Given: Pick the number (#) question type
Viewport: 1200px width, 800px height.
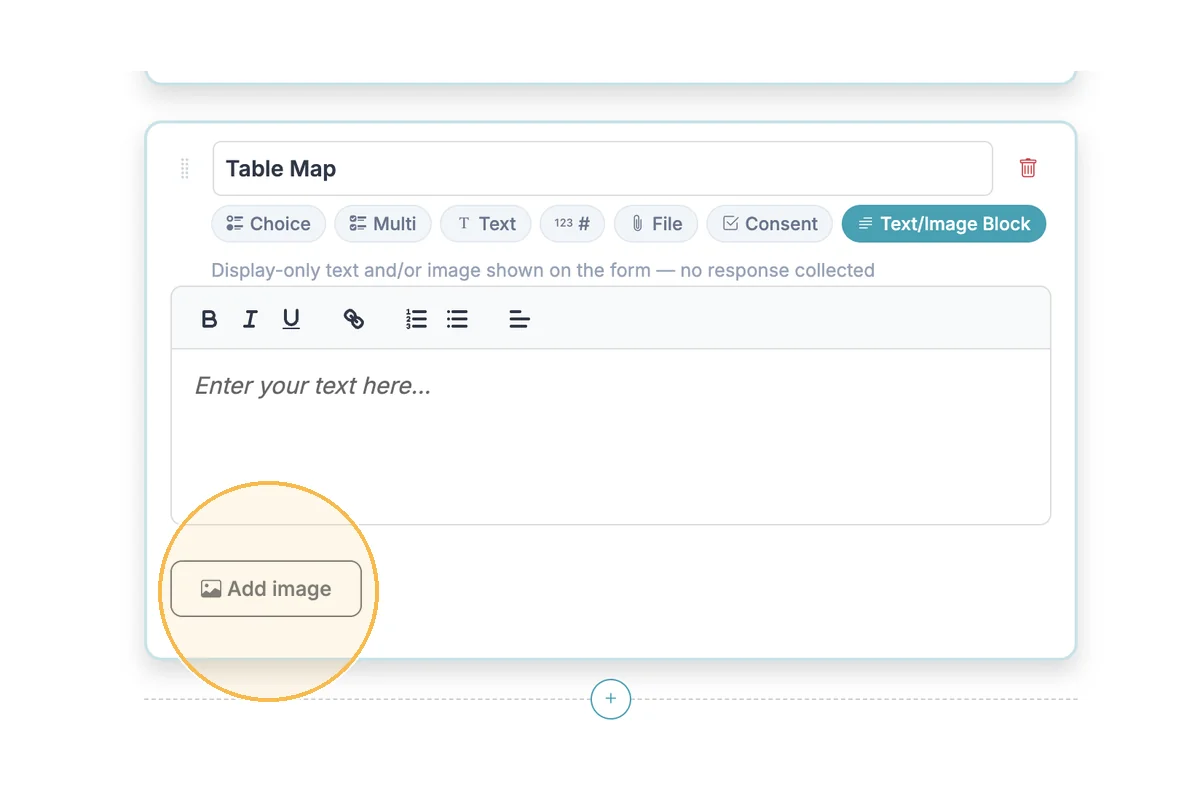Looking at the screenshot, I should click(x=572, y=224).
